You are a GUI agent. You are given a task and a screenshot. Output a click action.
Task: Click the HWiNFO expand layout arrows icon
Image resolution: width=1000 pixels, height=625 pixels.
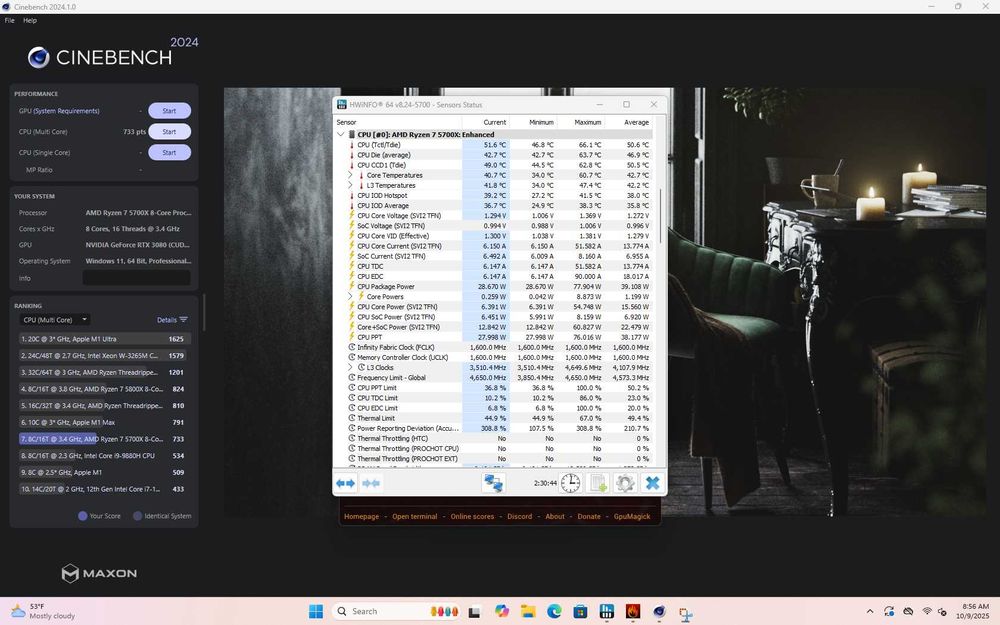click(346, 483)
